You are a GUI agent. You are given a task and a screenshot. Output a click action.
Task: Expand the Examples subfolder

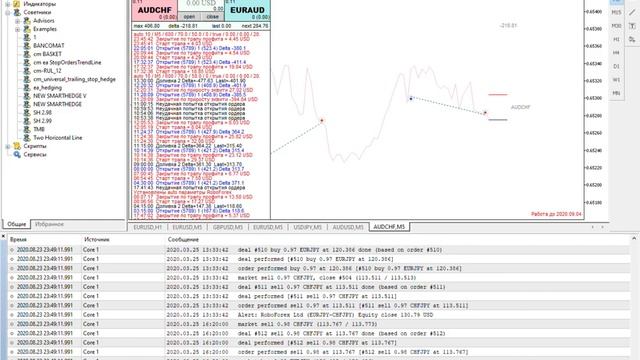[x=17, y=29]
